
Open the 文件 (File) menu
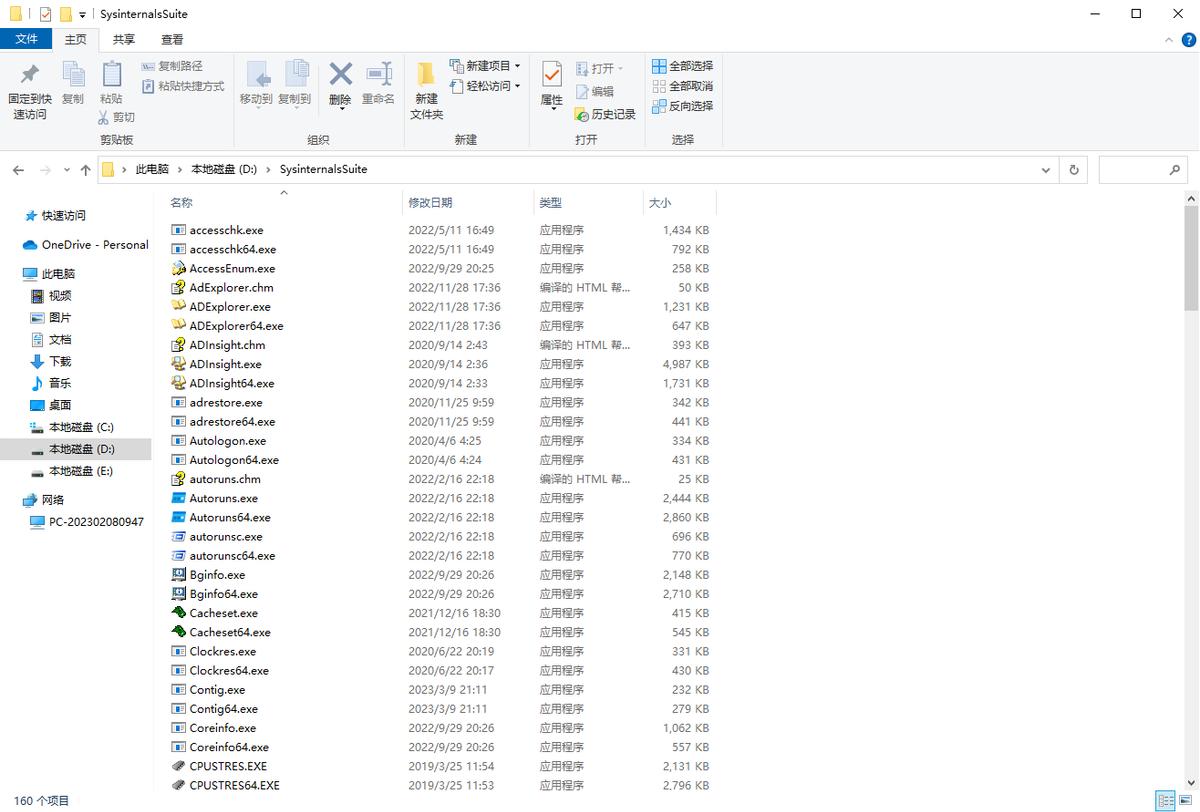click(27, 39)
